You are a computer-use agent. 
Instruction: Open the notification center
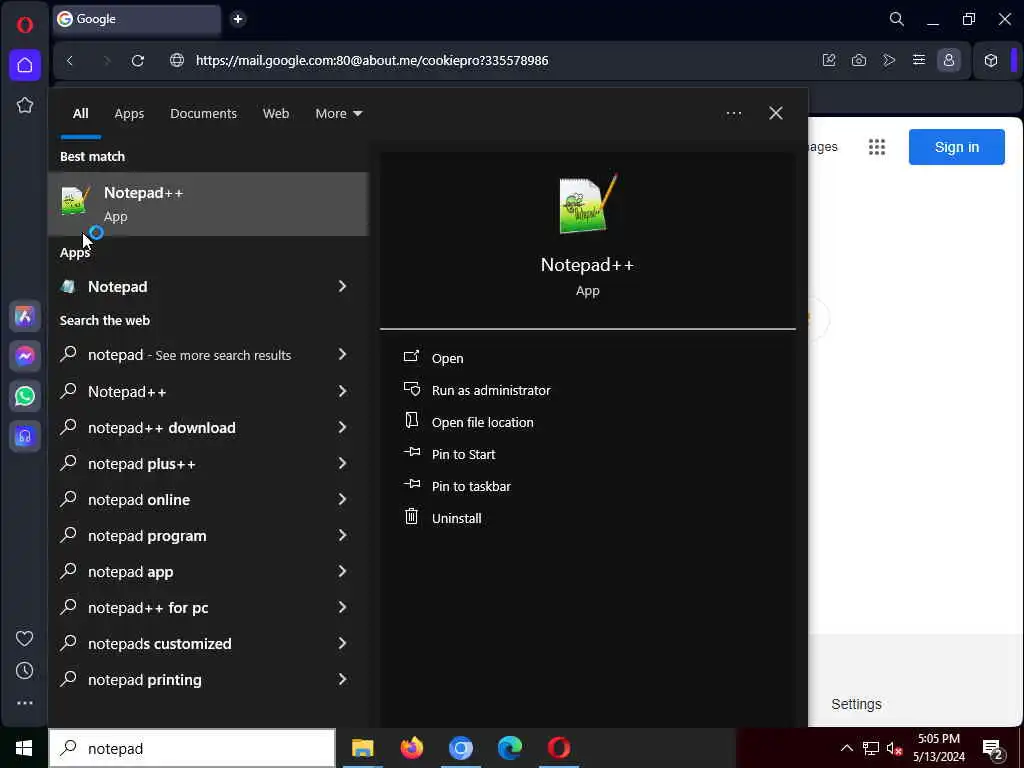coord(993,748)
